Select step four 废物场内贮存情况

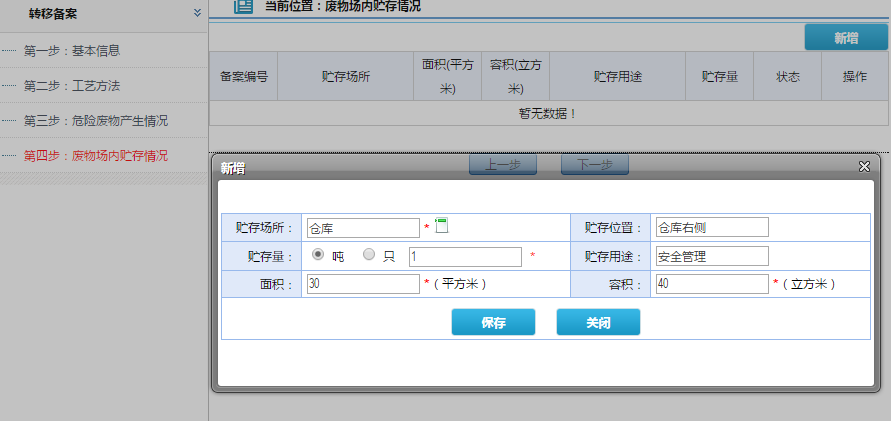95,155
